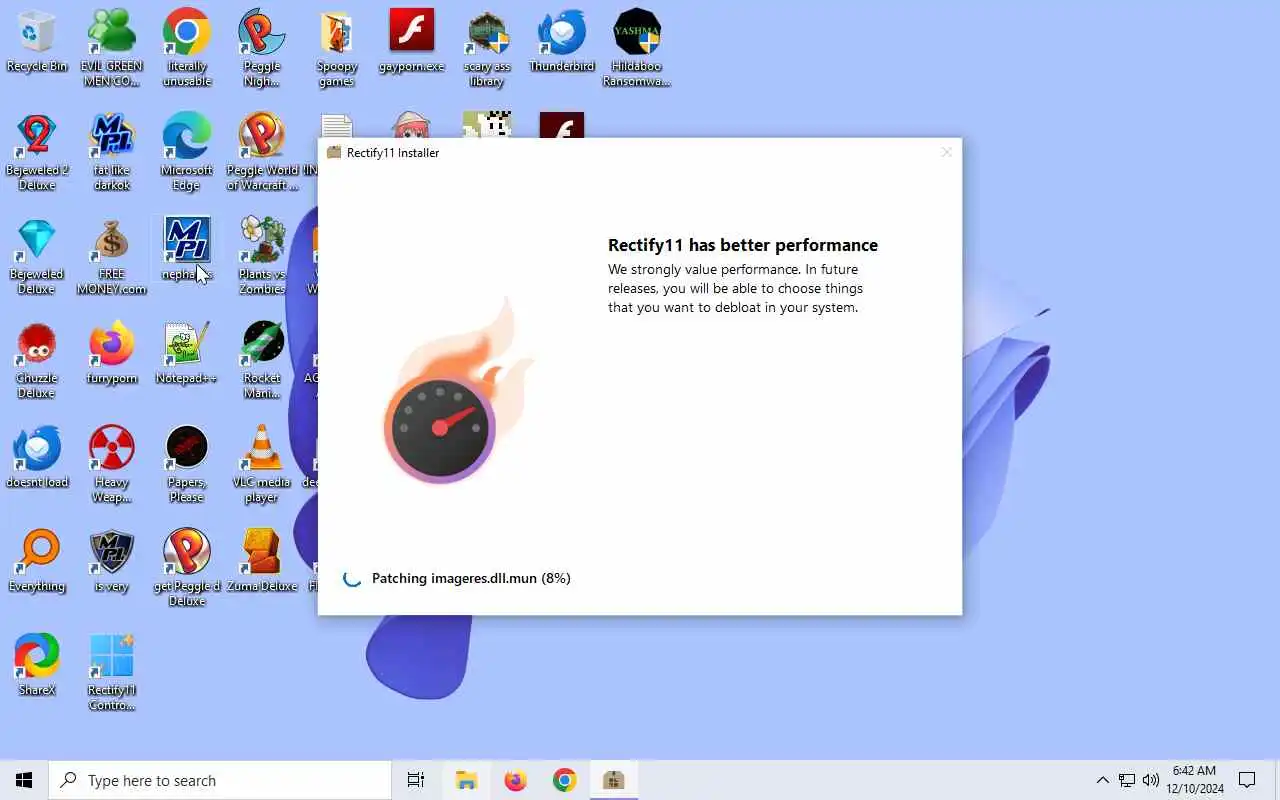
Task: Open Task View from the taskbar
Action: point(416,780)
